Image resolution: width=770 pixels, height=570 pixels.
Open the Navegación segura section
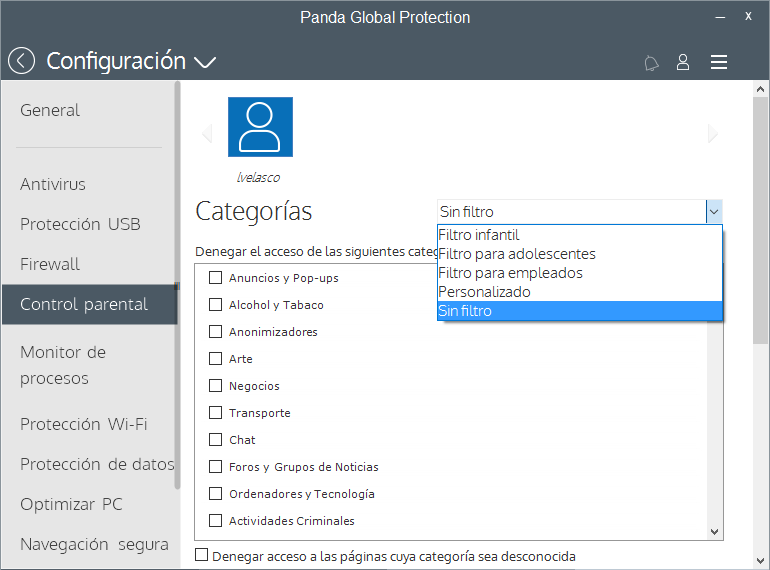[x=94, y=544]
